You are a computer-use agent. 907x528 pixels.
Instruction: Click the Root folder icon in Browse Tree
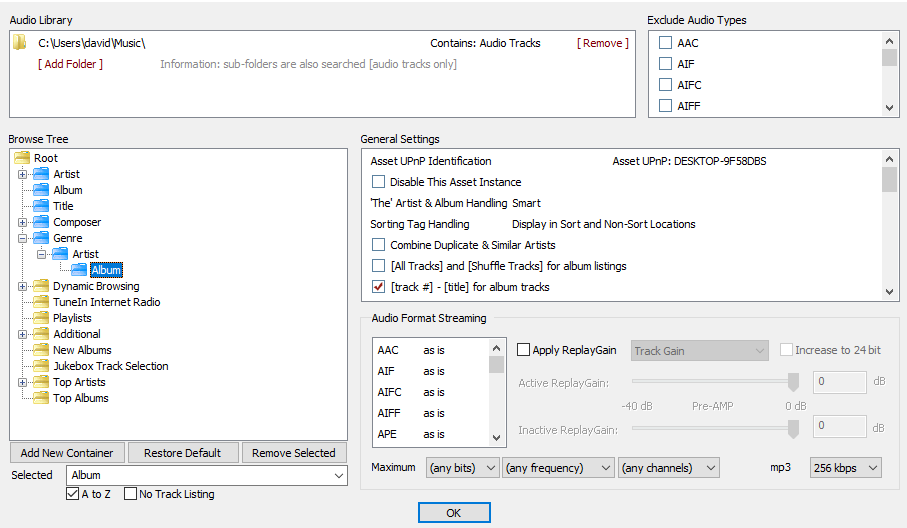tap(22, 158)
